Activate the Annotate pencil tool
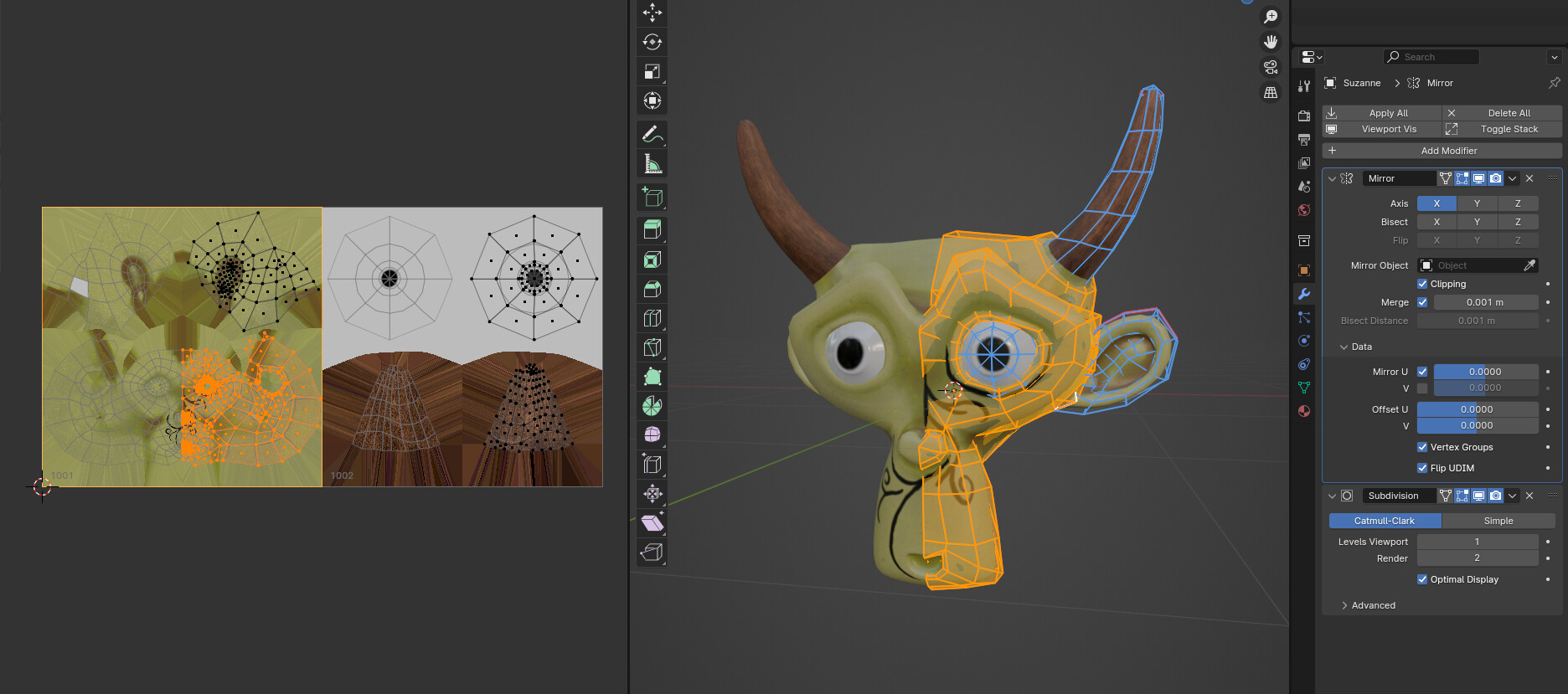Image resolution: width=1568 pixels, height=694 pixels. point(652,134)
